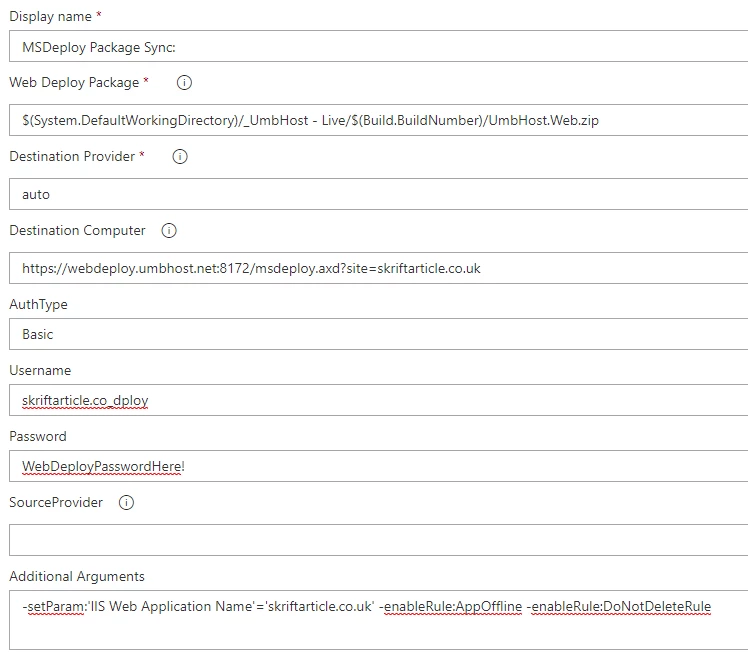Focus the AuthType field containing Basic

pos(378,334)
